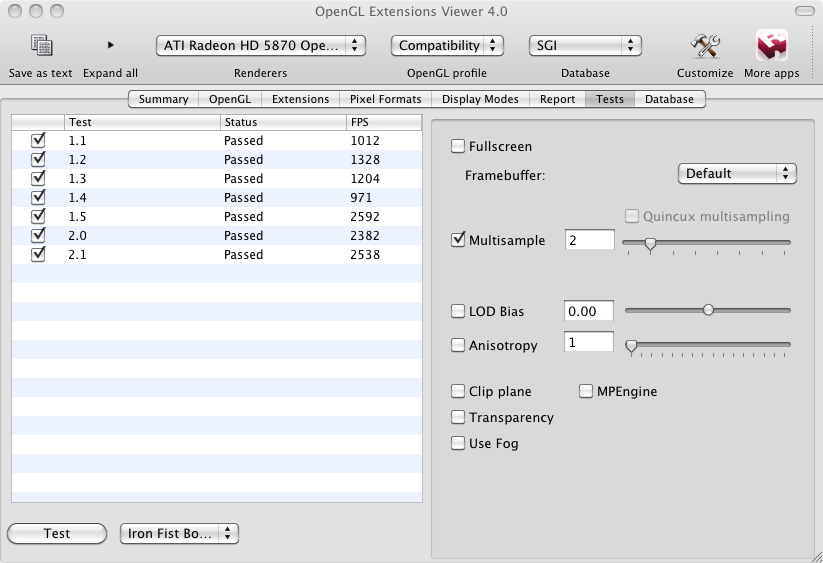
Task: Open the Compatibility OpenGL profile dropdown
Action: pyautogui.click(x=447, y=46)
